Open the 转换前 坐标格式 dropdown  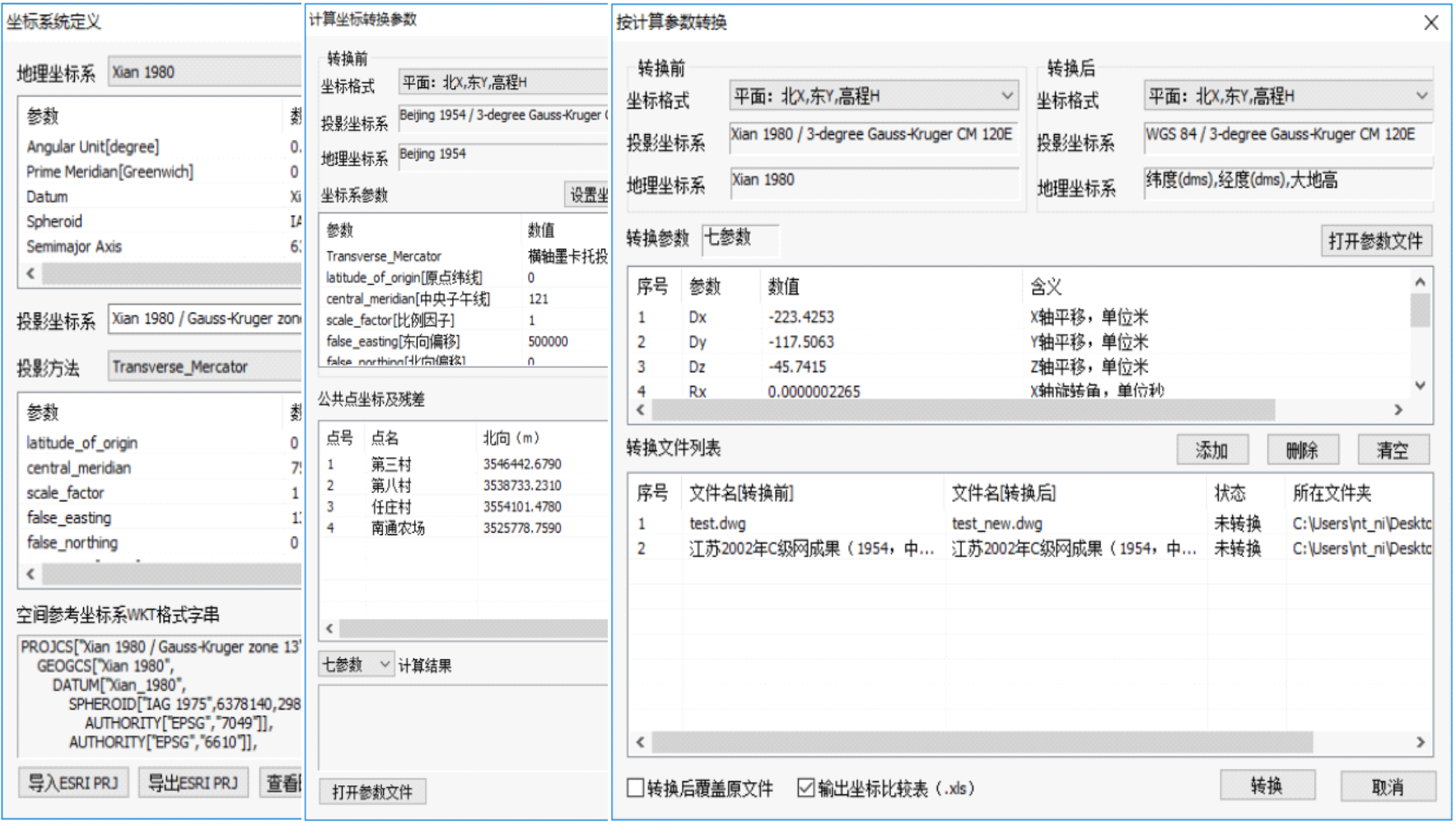[1006, 96]
